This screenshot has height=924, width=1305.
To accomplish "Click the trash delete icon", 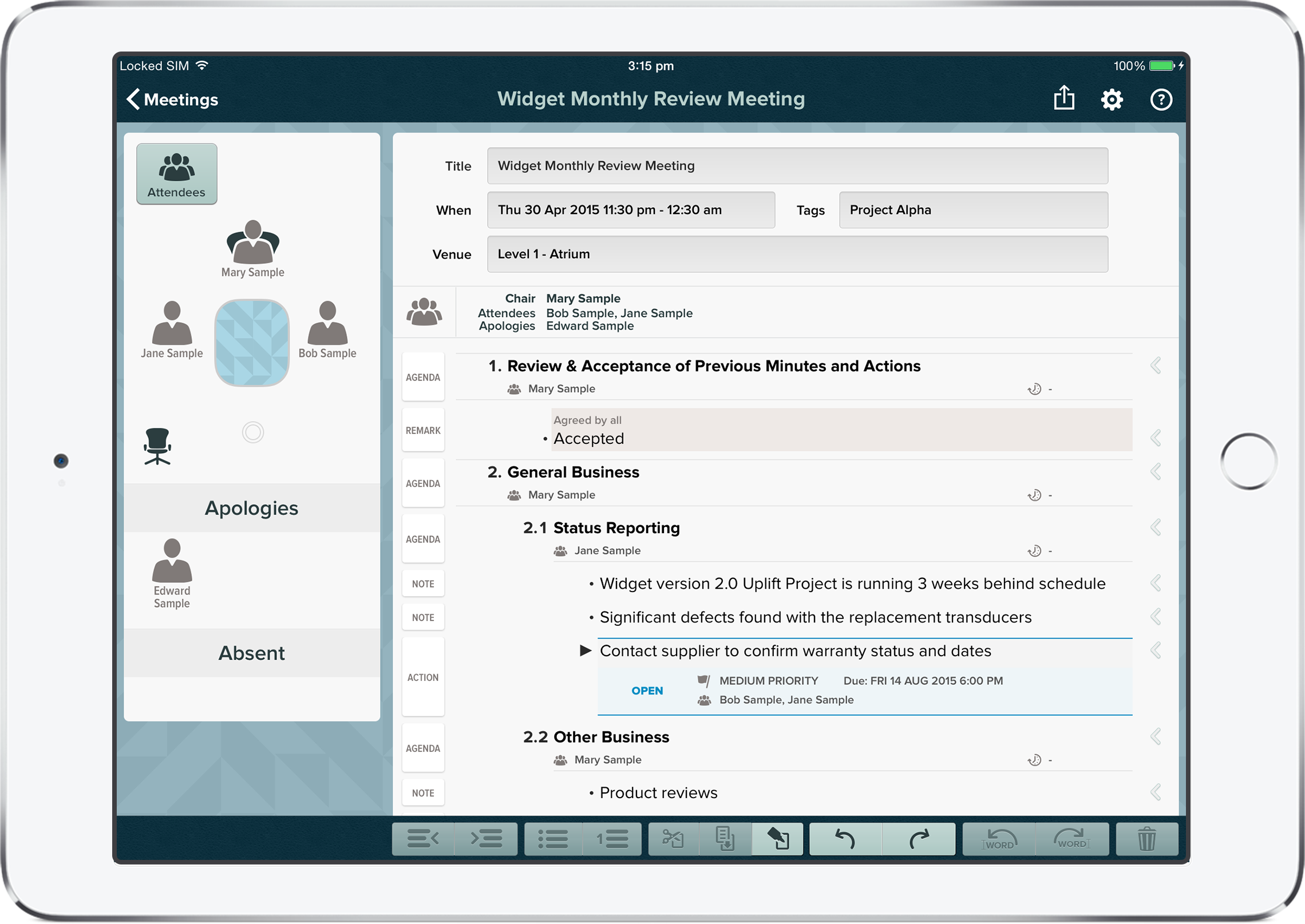I will [x=1146, y=839].
